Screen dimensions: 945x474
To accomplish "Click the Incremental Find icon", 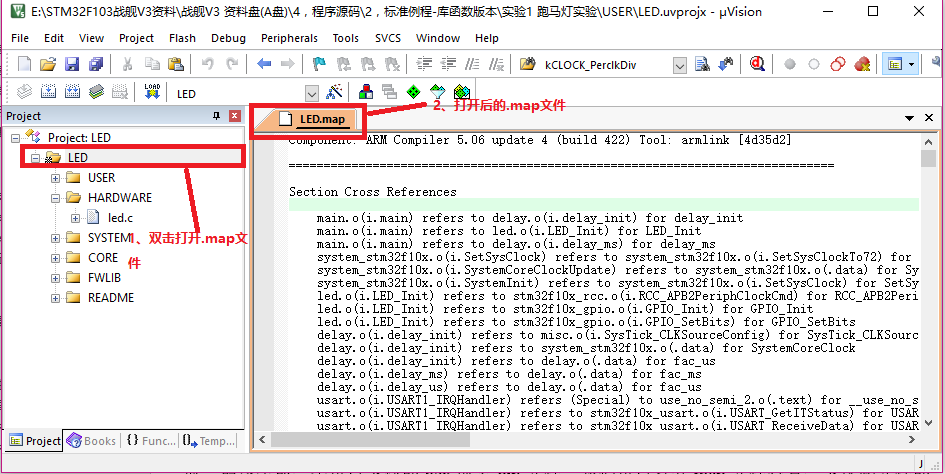I will pyautogui.click(x=727, y=64).
